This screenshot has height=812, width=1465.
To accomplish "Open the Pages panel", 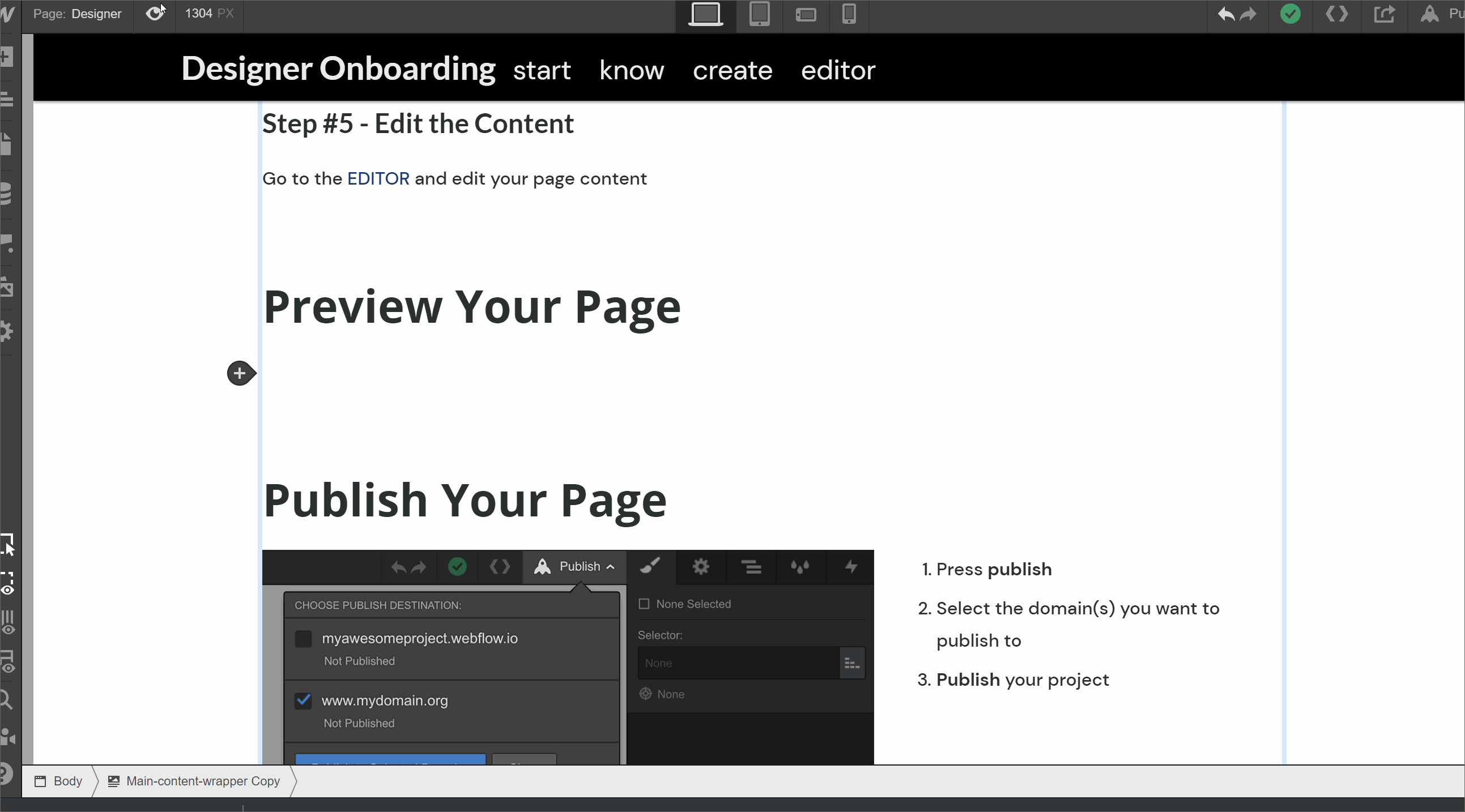I will point(6,144).
